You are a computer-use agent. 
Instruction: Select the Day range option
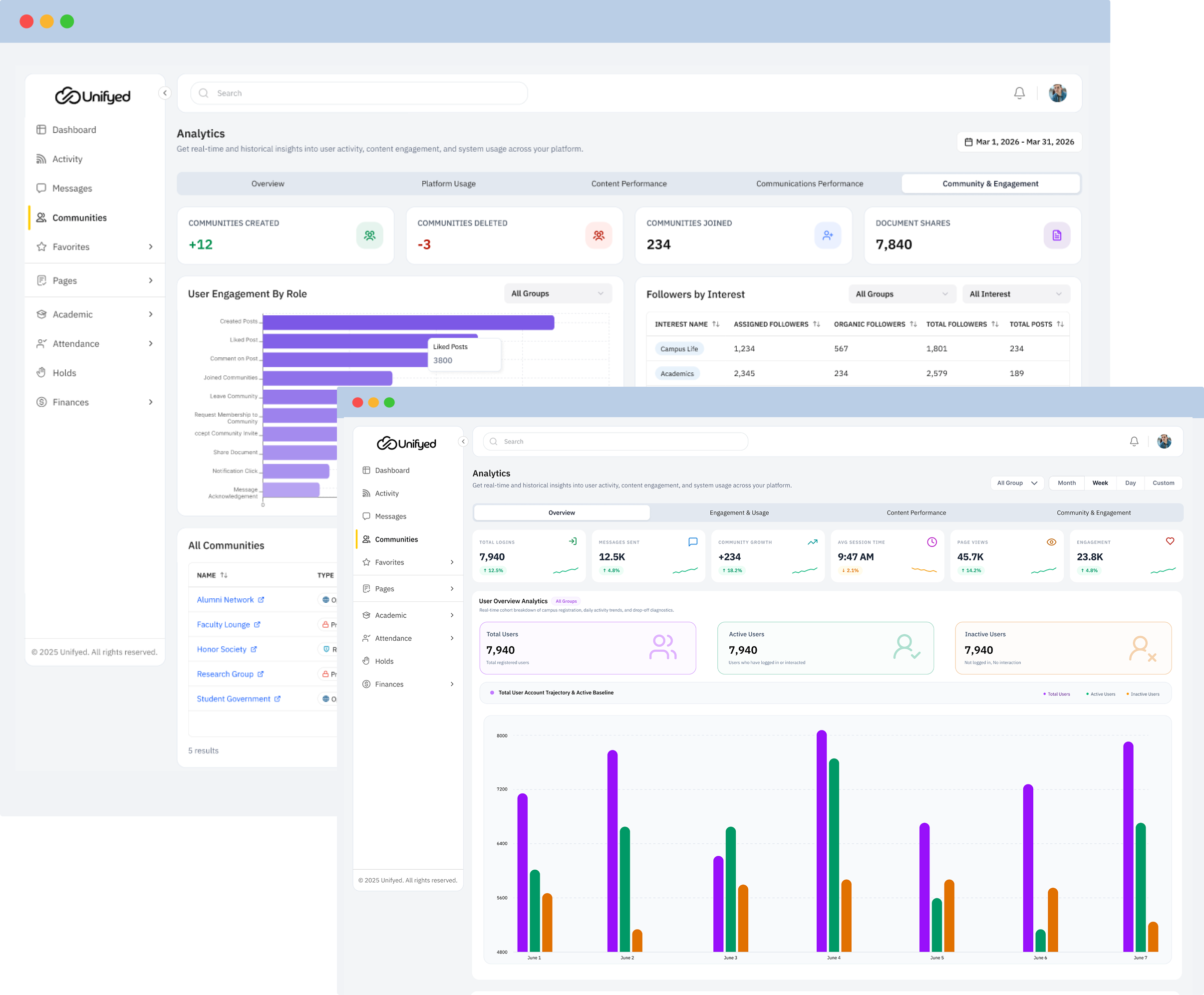[x=1130, y=483]
